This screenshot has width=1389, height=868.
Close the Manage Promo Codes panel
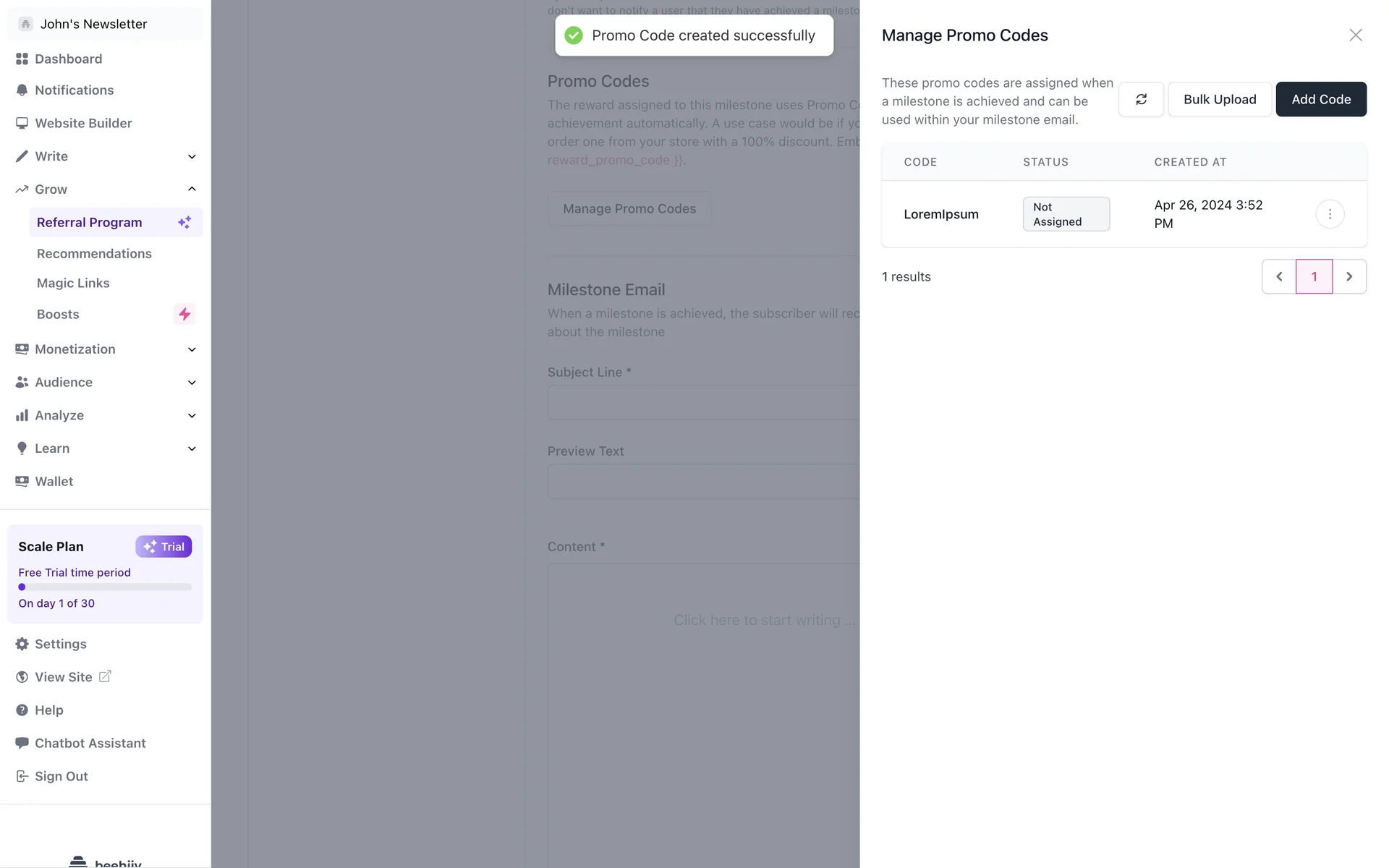(x=1355, y=35)
